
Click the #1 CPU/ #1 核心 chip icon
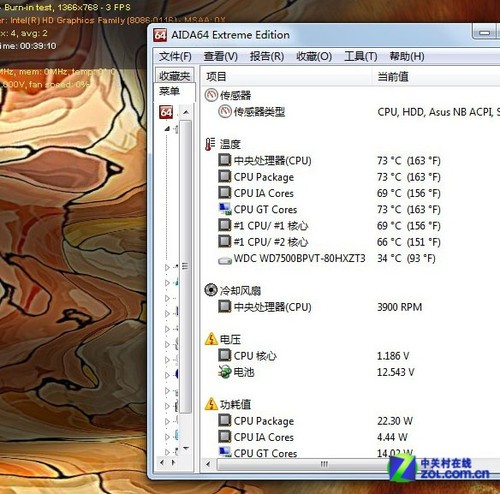(224, 225)
